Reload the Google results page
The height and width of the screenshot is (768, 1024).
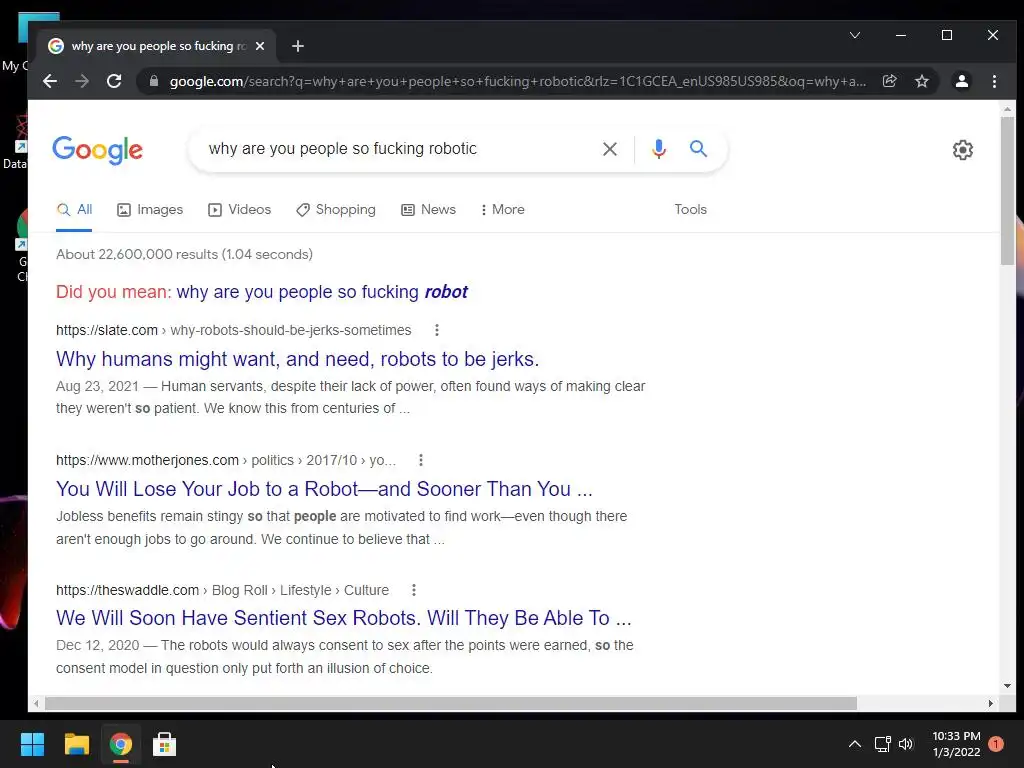[114, 81]
